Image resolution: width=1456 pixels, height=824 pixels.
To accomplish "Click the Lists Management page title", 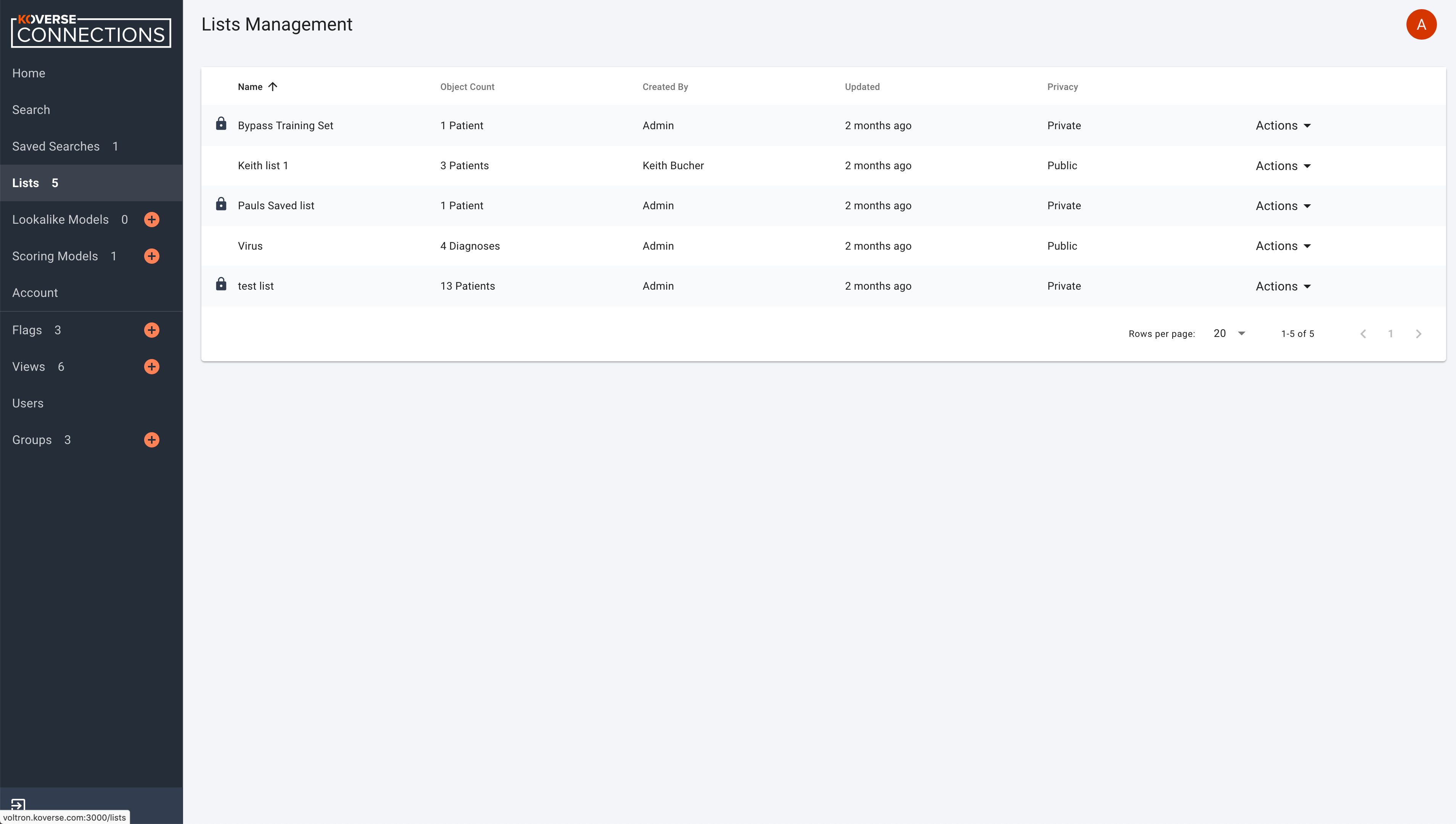I will [x=277, y=24].
